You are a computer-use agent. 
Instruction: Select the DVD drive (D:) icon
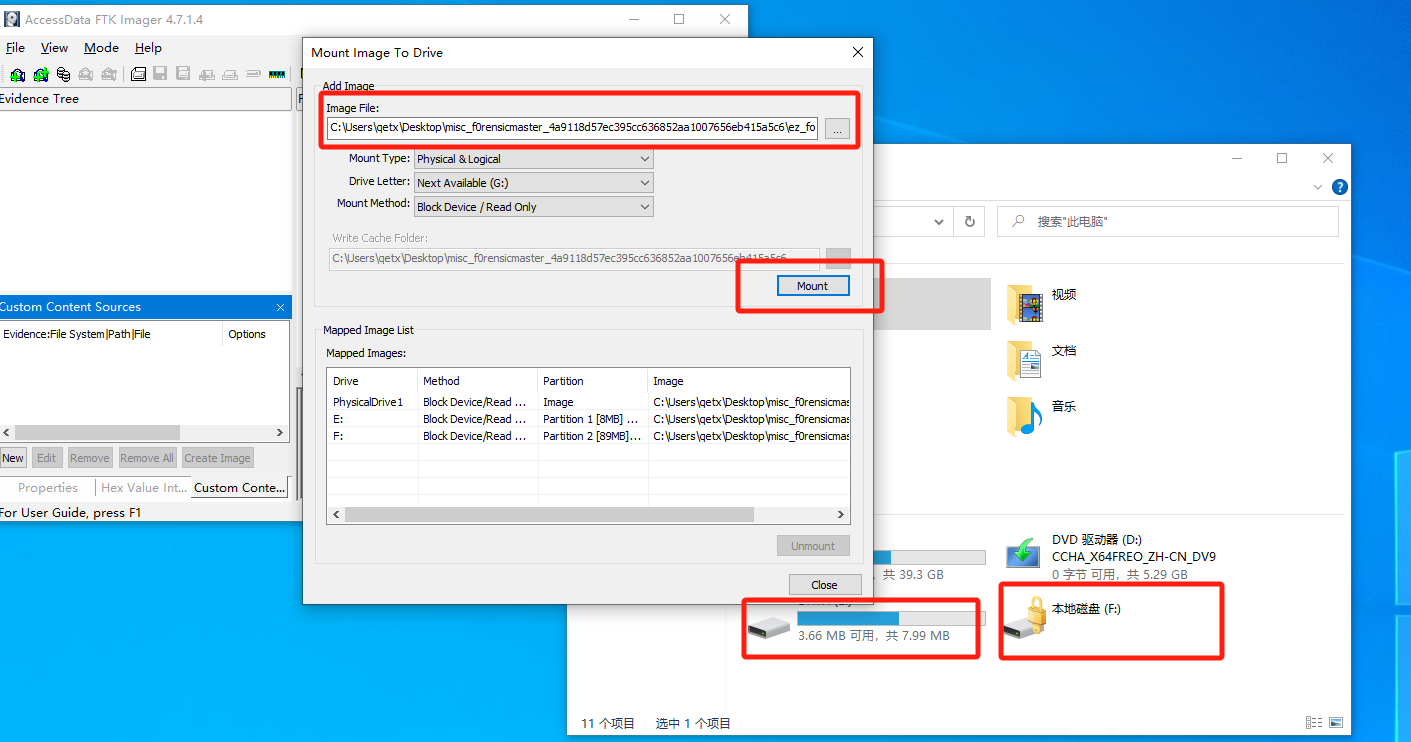point(1025,553)
